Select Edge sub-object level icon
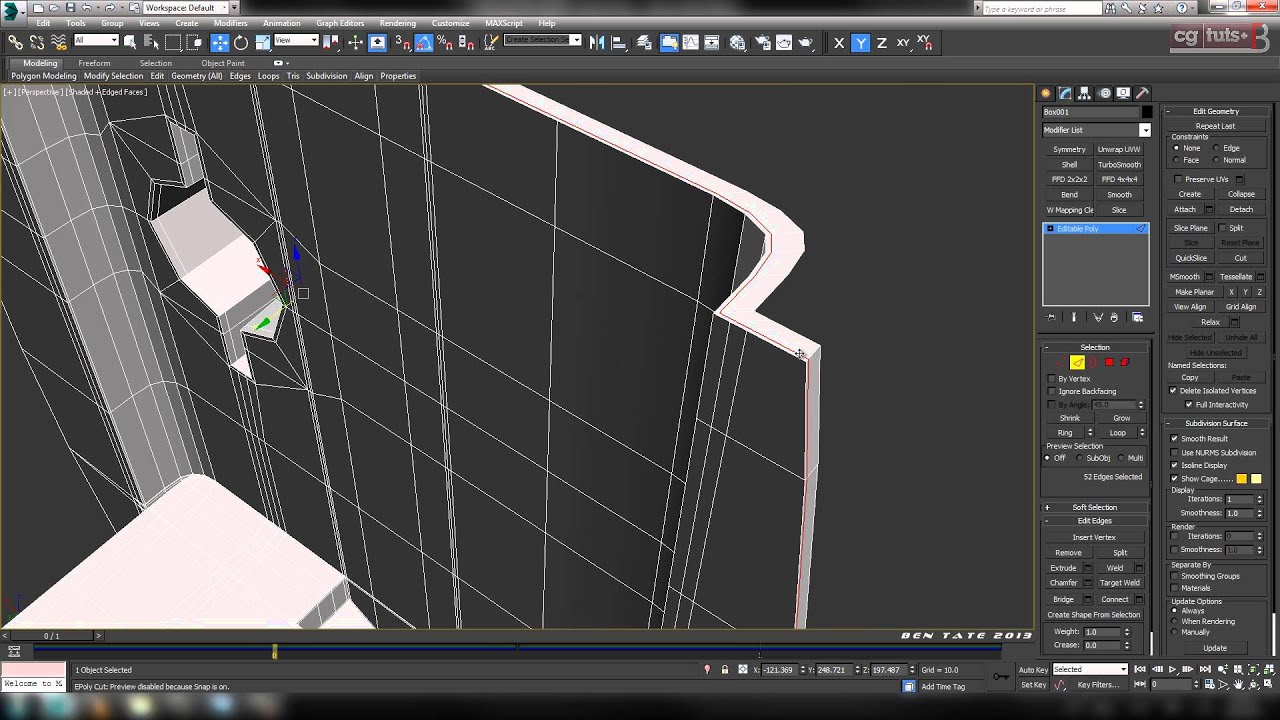 [1077, 362]
